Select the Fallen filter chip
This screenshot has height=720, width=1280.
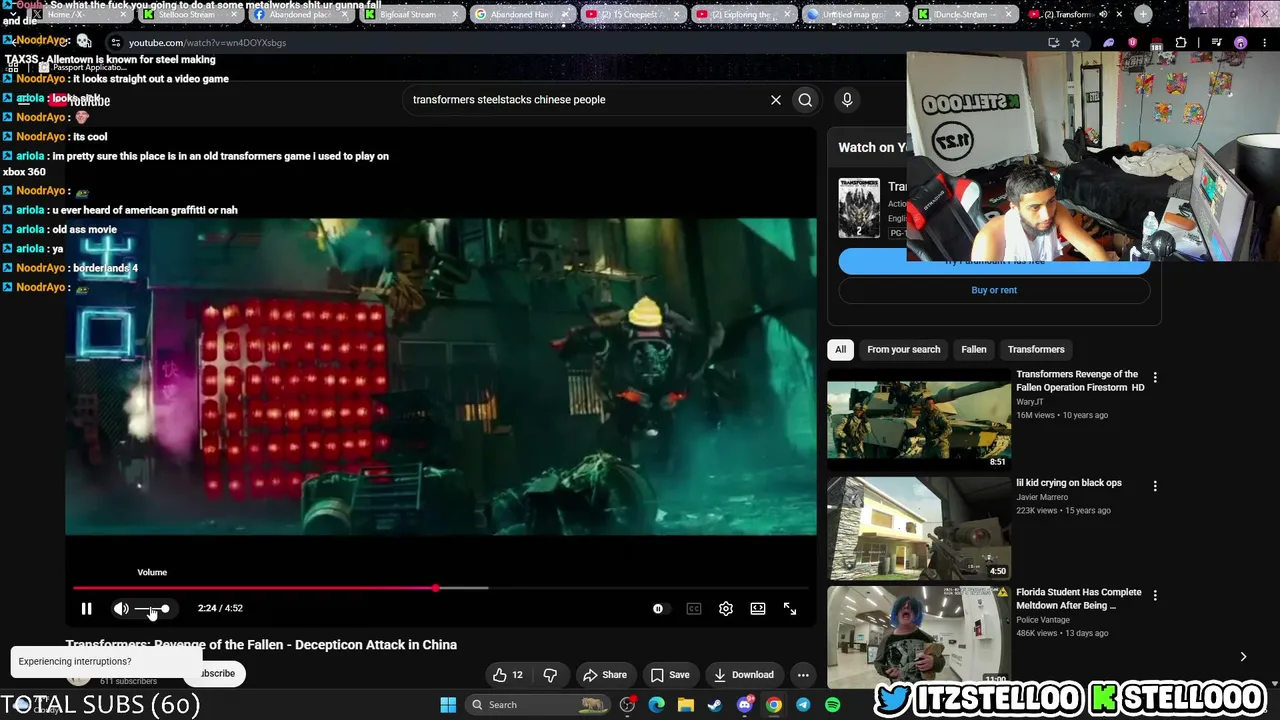[x=974, y=349]
